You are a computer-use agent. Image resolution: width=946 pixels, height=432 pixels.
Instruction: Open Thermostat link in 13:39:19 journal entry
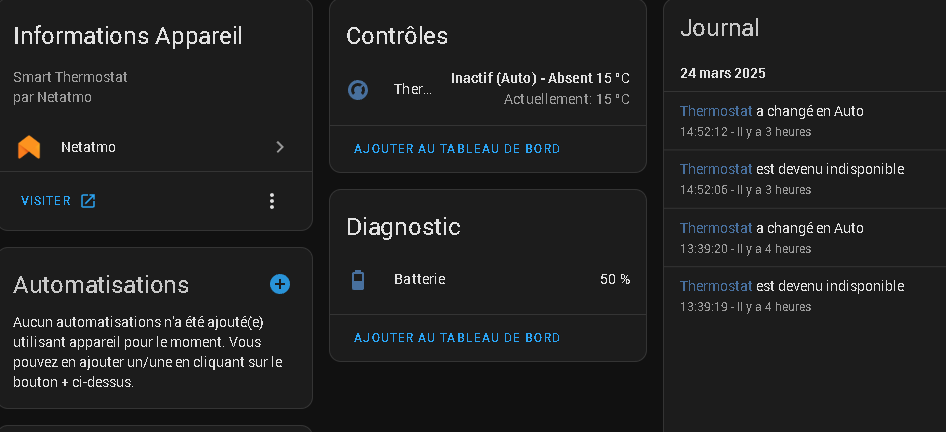click(716, 286)
